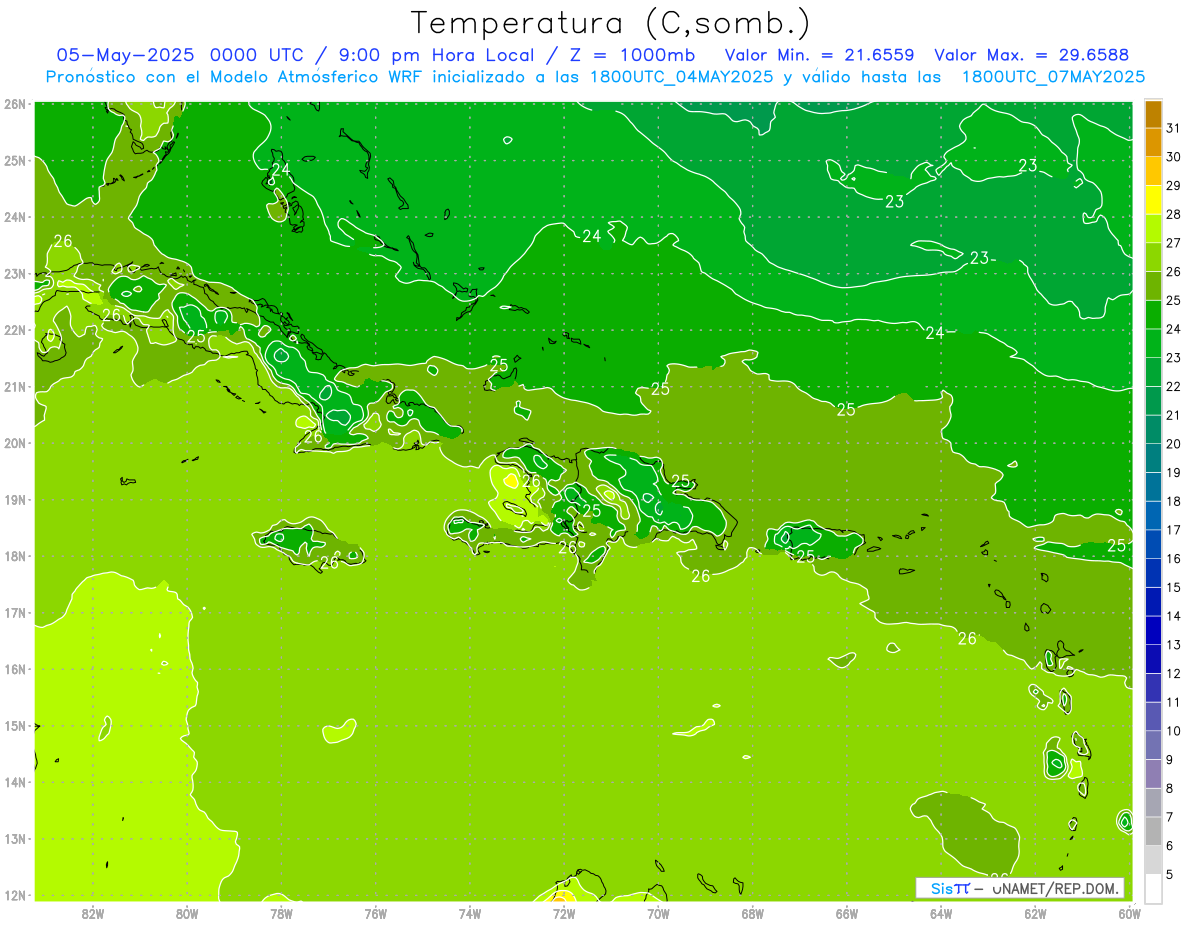Click the purple swatch between 9 and 10
The image size is (1200, 927).
pyautogui.click(x=1153, y=745)
